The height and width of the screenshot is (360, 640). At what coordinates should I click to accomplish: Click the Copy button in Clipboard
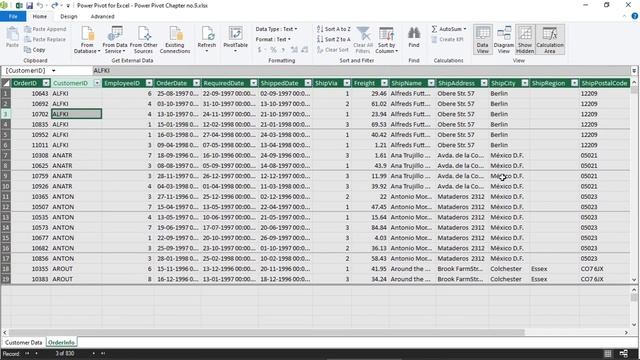[x=35, y=50]
